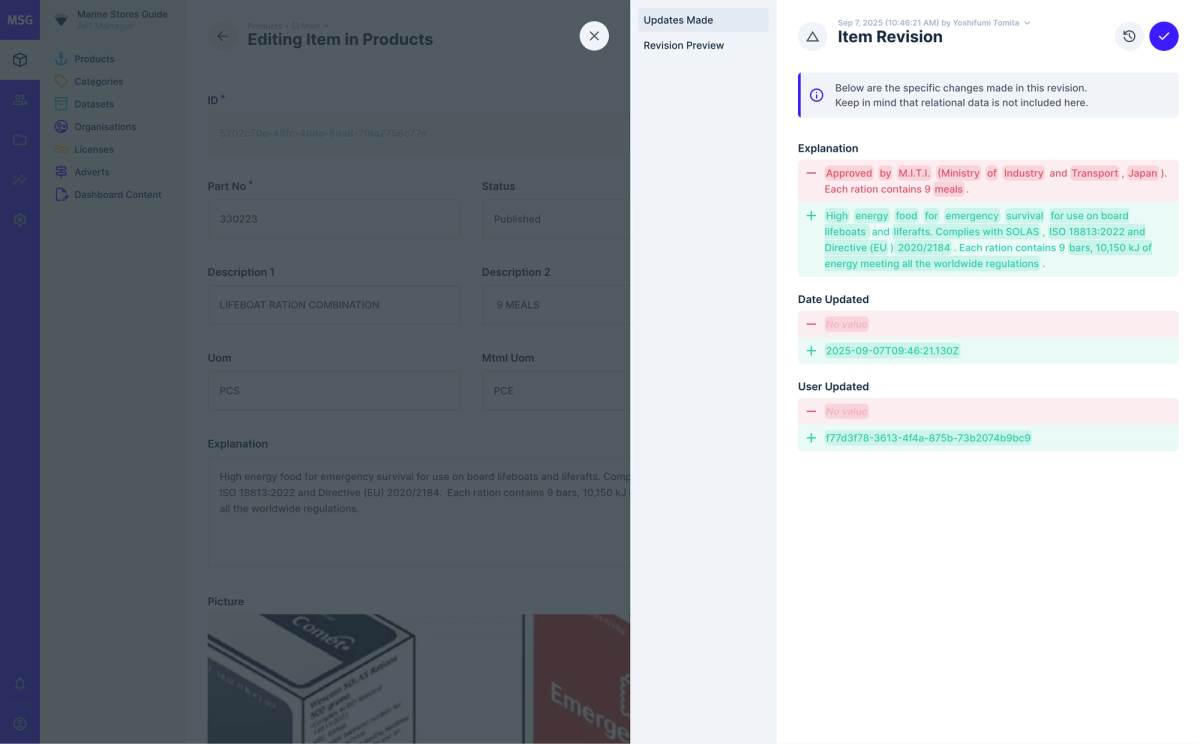The width and height of the screenshot is (1200, 744).
Task: Click the Datasets table icon
Action: click(61, 104)
